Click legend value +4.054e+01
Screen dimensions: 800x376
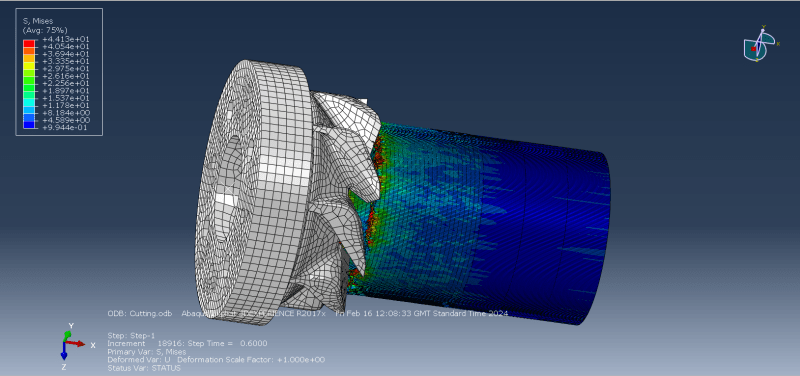click(65, 46)
